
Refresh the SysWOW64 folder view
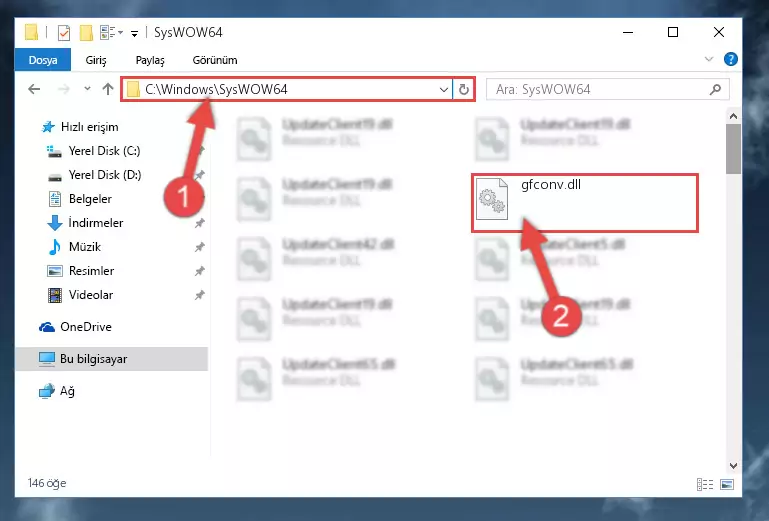[x=463, y=89]
